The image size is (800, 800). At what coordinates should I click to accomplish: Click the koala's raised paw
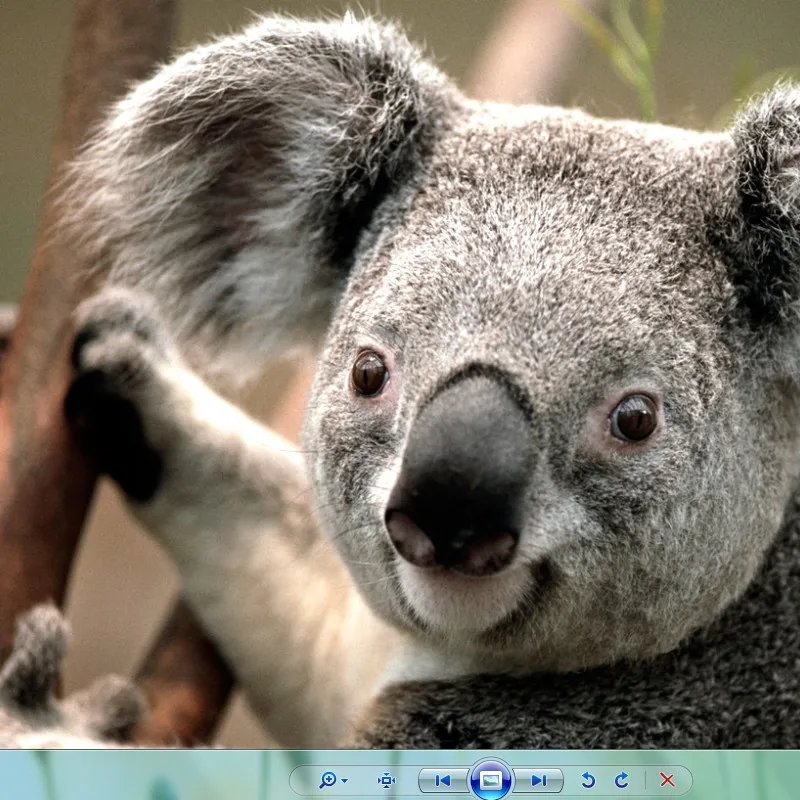pyautogui.click(x=115, y=390)
